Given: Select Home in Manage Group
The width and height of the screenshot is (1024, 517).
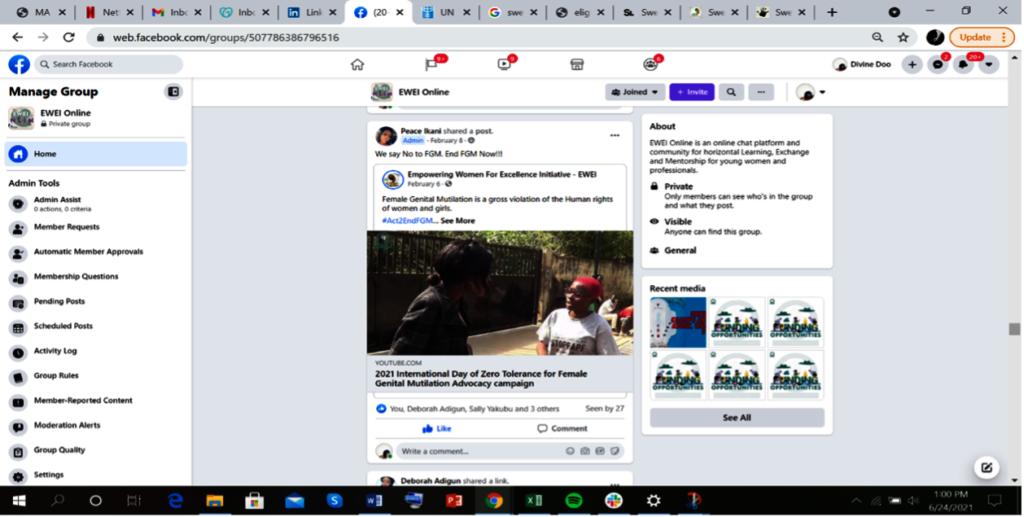Looking at the screenshot, I should pos(96,154).
